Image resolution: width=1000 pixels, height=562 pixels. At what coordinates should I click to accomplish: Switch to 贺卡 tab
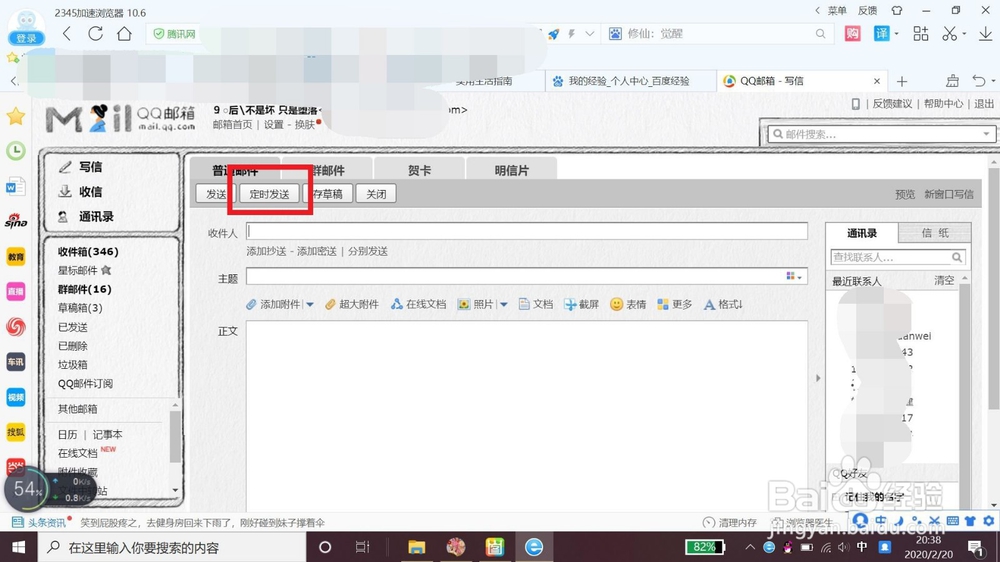click(419, 170)
